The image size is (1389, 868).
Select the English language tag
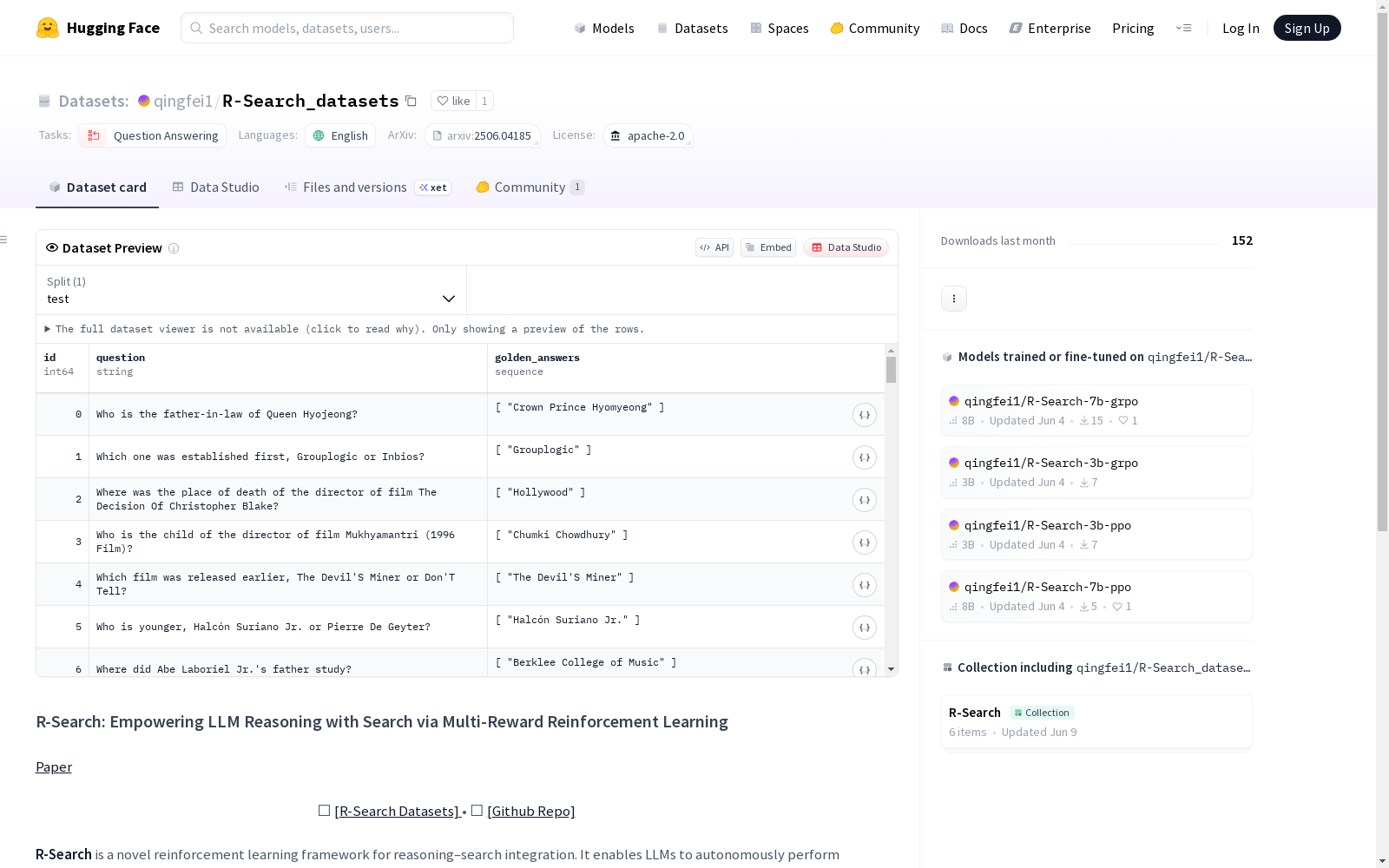(340, 135)
